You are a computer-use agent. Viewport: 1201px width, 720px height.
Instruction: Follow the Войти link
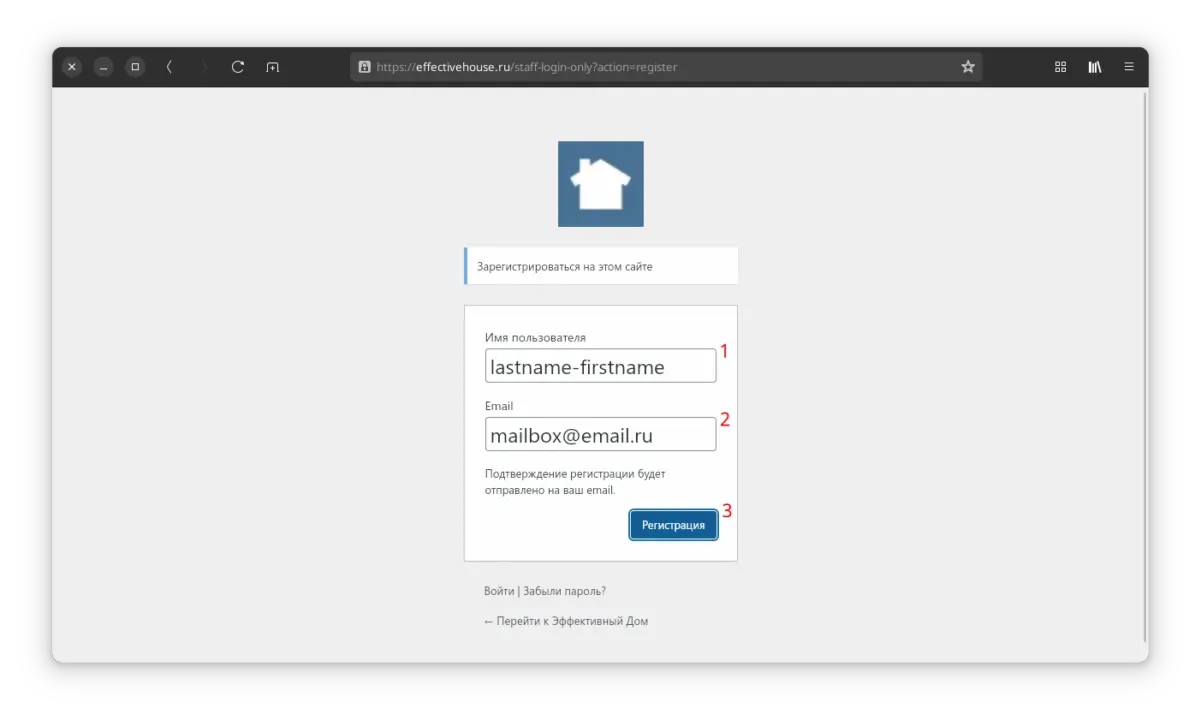click(498, 591)
